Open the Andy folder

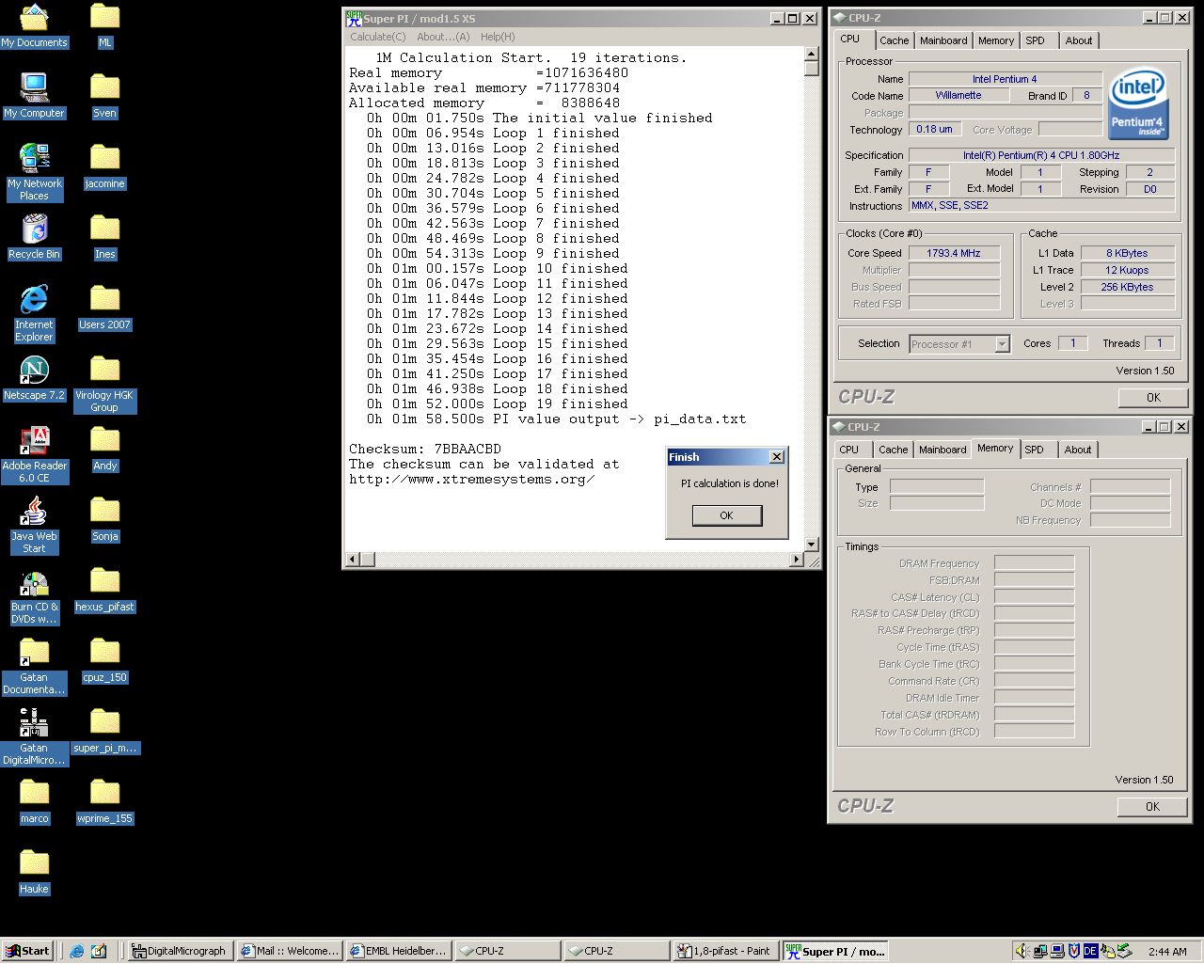tap(104, 449)
